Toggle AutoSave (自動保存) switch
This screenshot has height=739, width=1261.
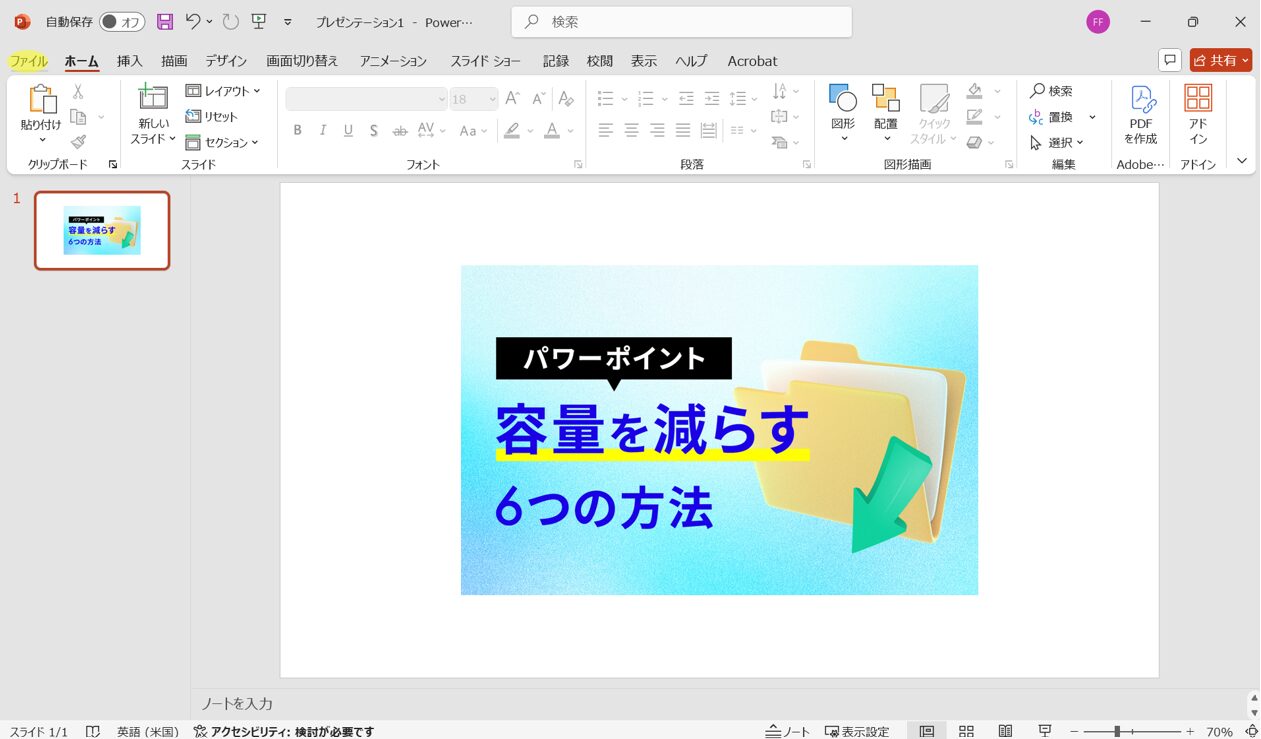click(x=122, y=22)
